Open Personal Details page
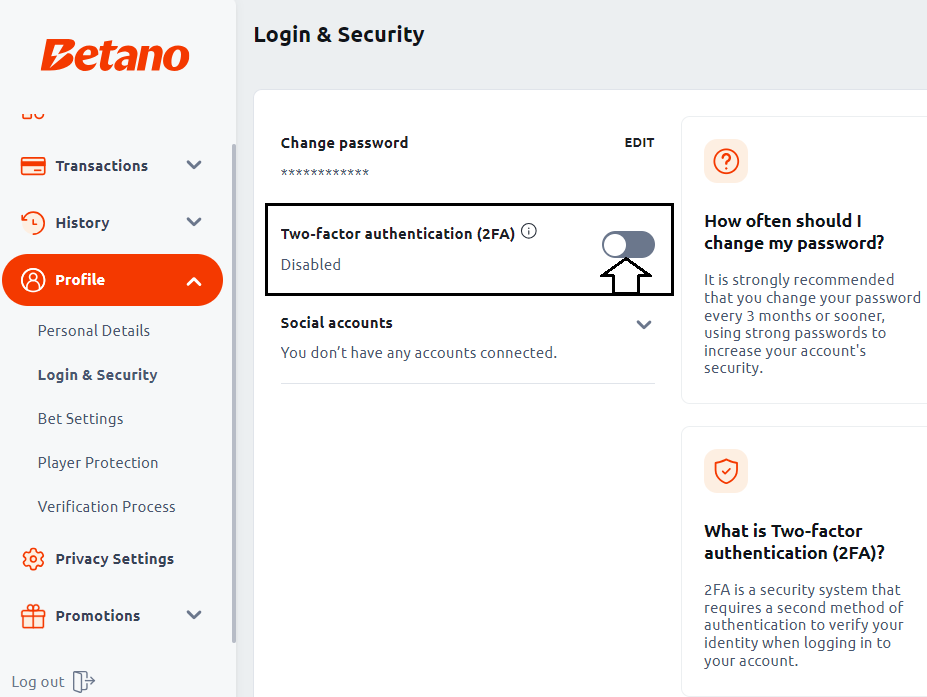Screen dimensions: 927x697 click(x=94, y=330)
